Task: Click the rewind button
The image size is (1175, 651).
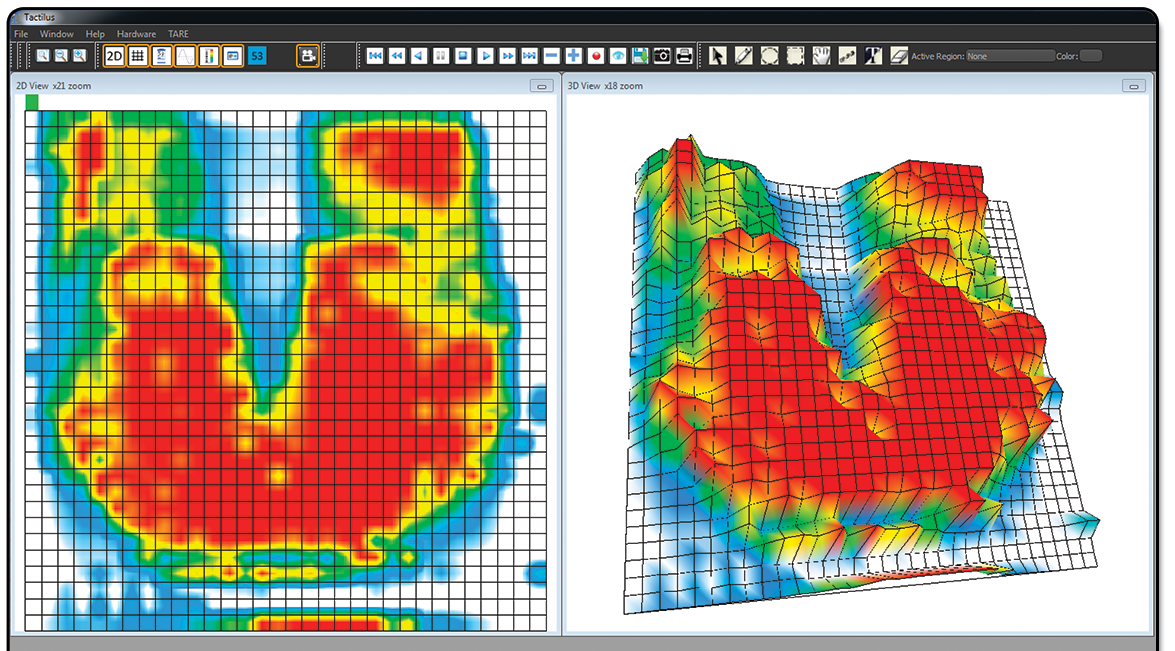Action: tap(397, 55)
